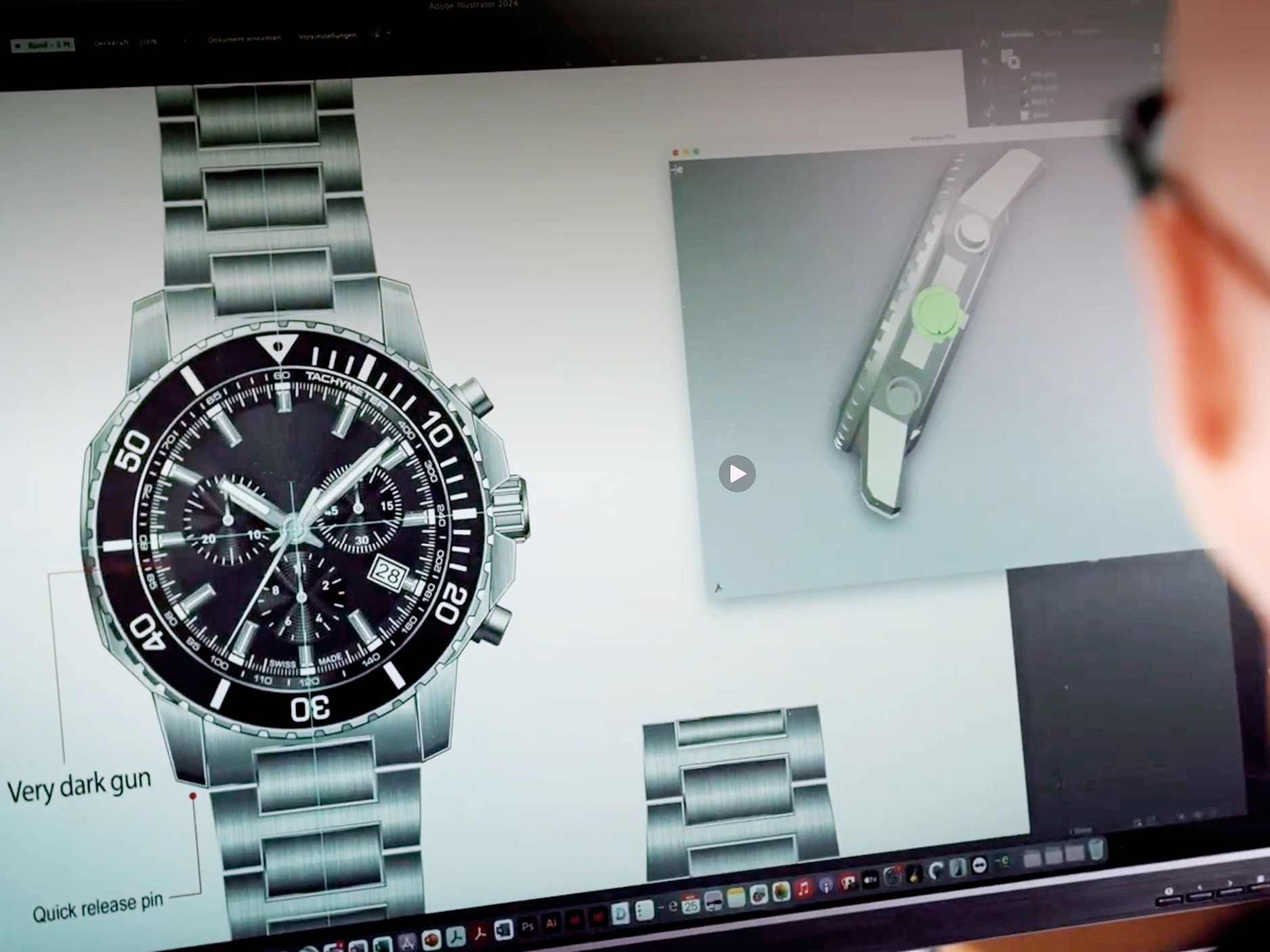Select the white swatch in Farbfelder
Viewport: 1270px width, 952px height.
click(x=1024, y=116)
